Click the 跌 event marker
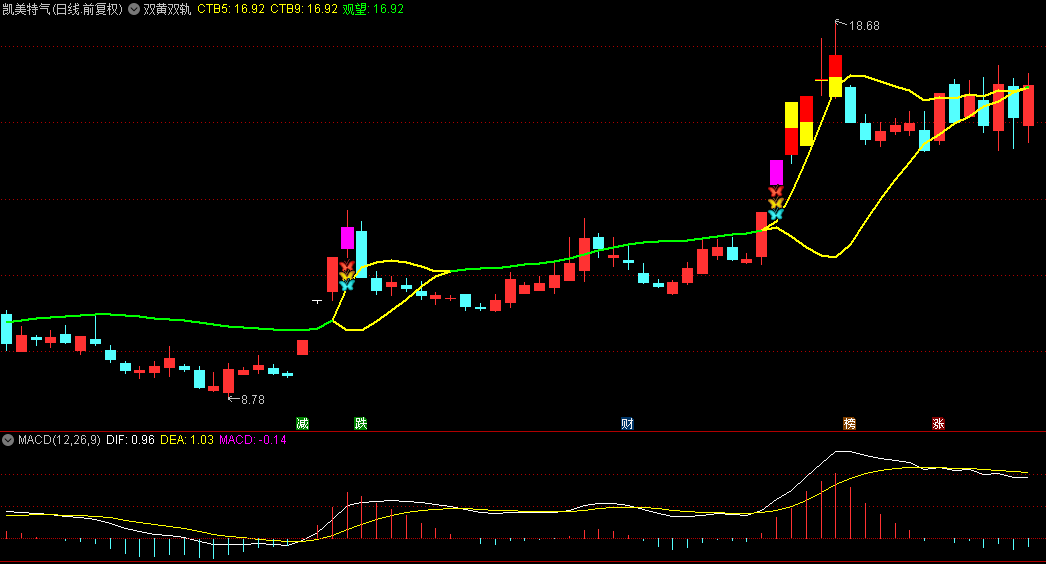The image size is (1046, 564). 361,423
